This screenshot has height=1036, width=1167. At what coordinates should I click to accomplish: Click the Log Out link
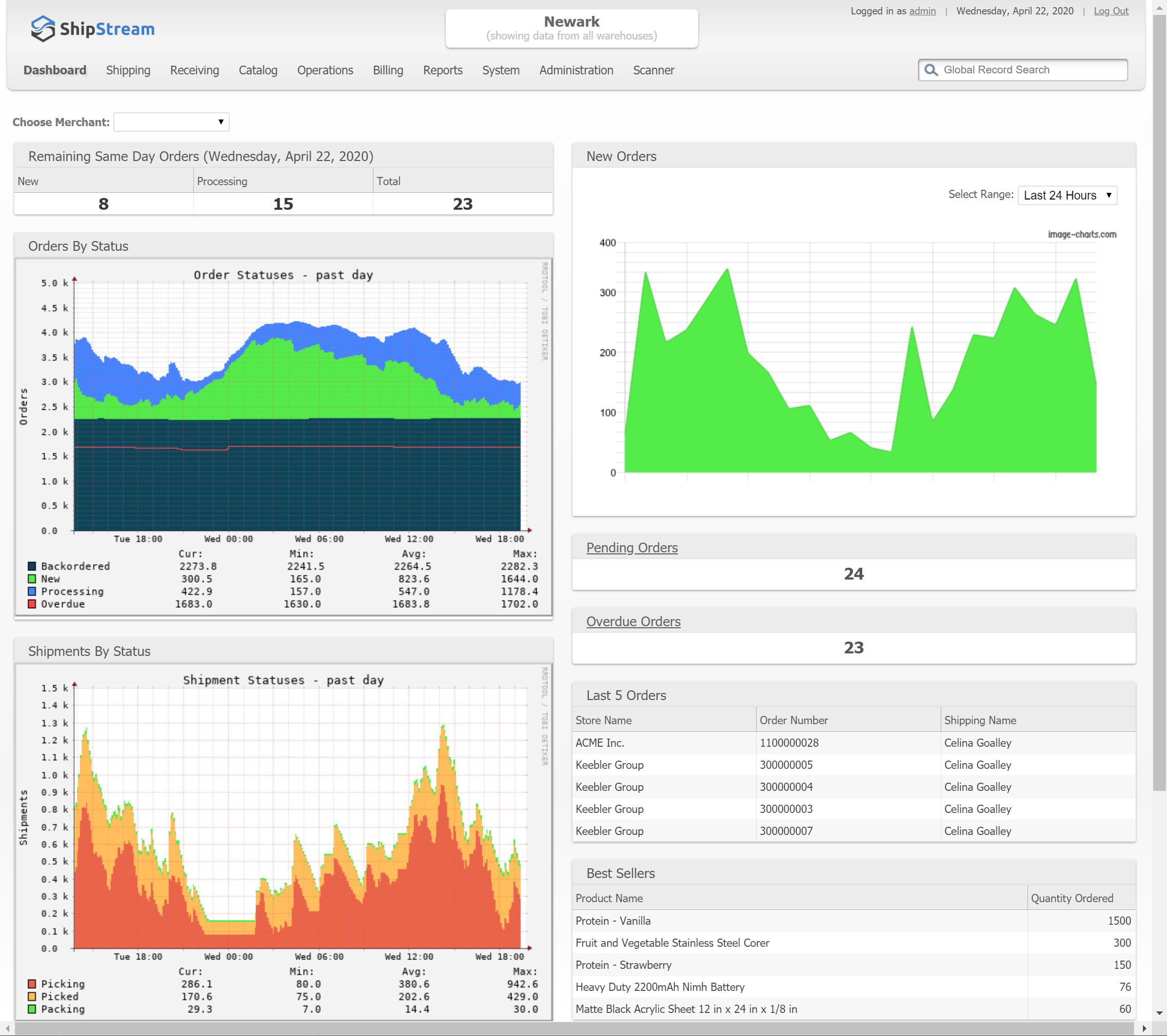(x=1111, y=11)
